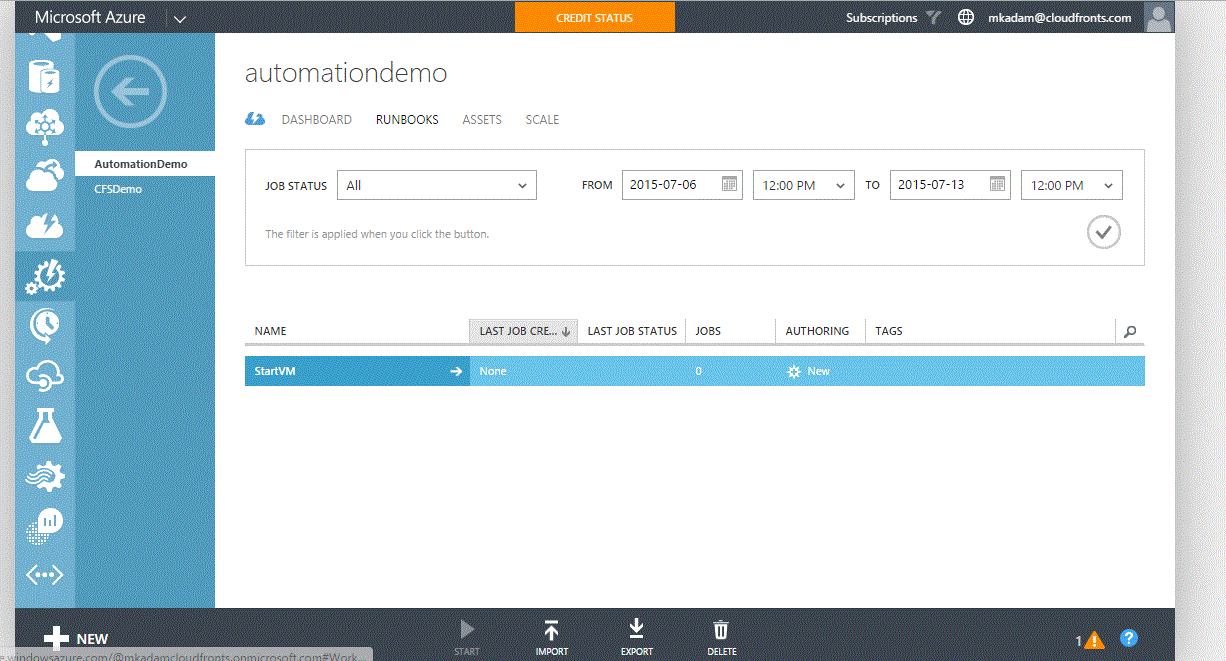
Task: Open the Machine Learning flask sidebar icon
Action: [44, 426]
